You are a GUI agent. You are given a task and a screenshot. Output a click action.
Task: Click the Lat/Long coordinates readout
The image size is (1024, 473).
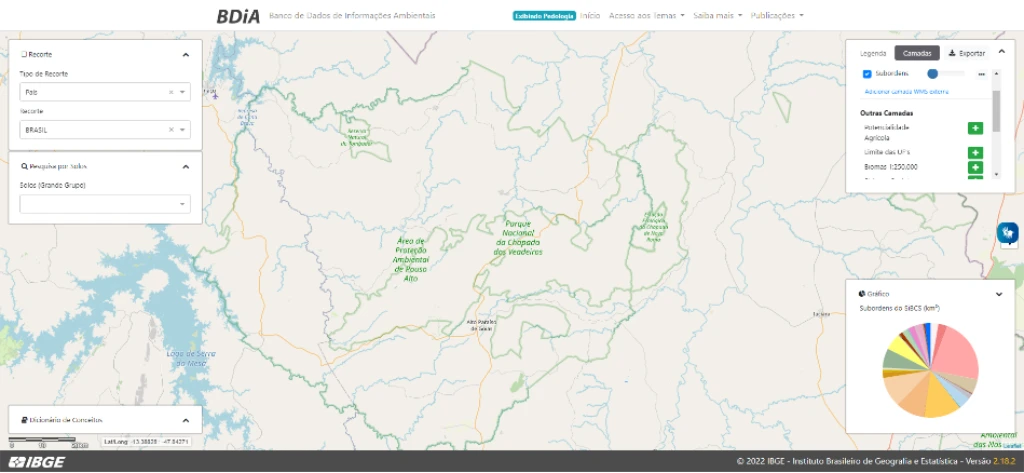(x=146, y=442)
